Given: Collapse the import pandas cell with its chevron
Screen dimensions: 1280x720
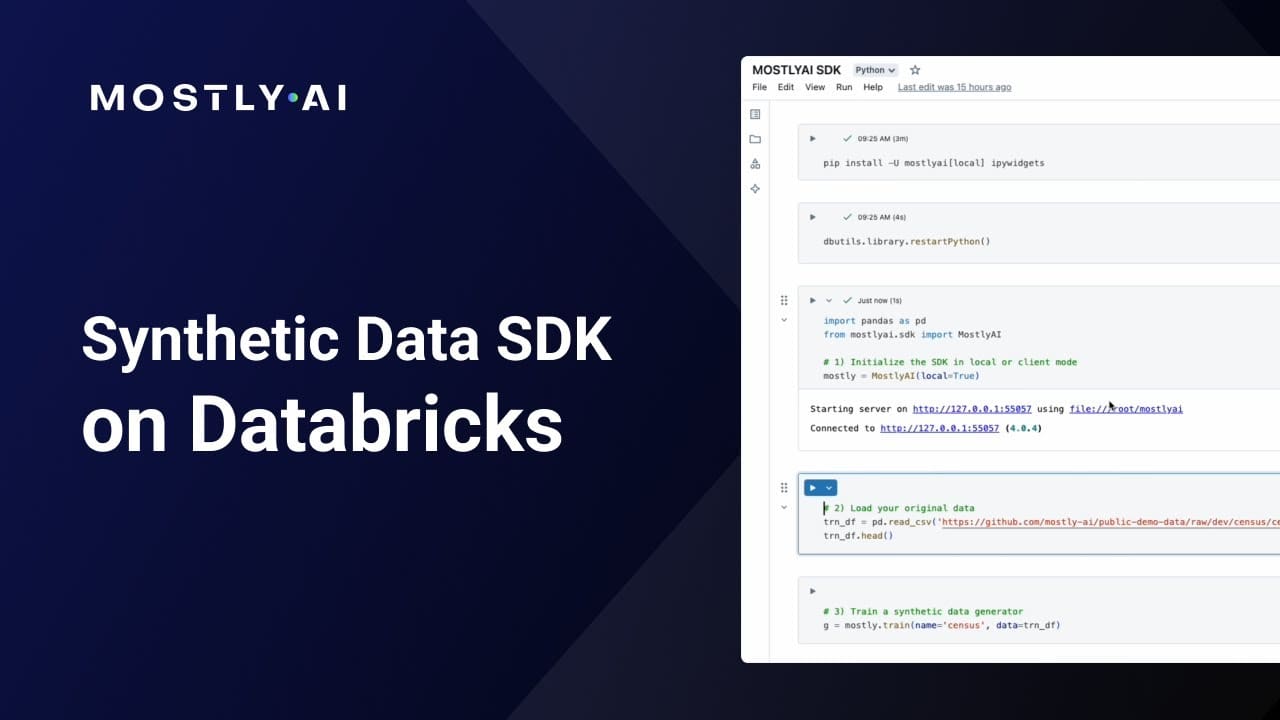Looking at the screenshot, I should tap(784, 319).
